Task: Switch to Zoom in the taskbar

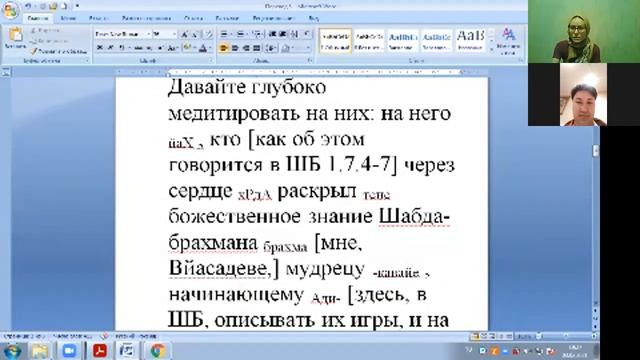Action: [x=69, y=351]
